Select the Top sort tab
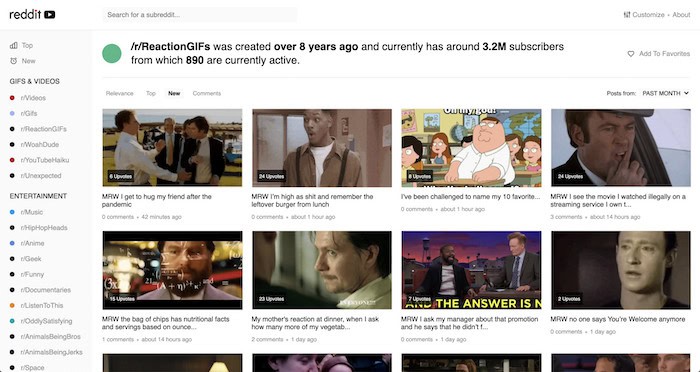 pyautogui.click(x=151, y=93)
